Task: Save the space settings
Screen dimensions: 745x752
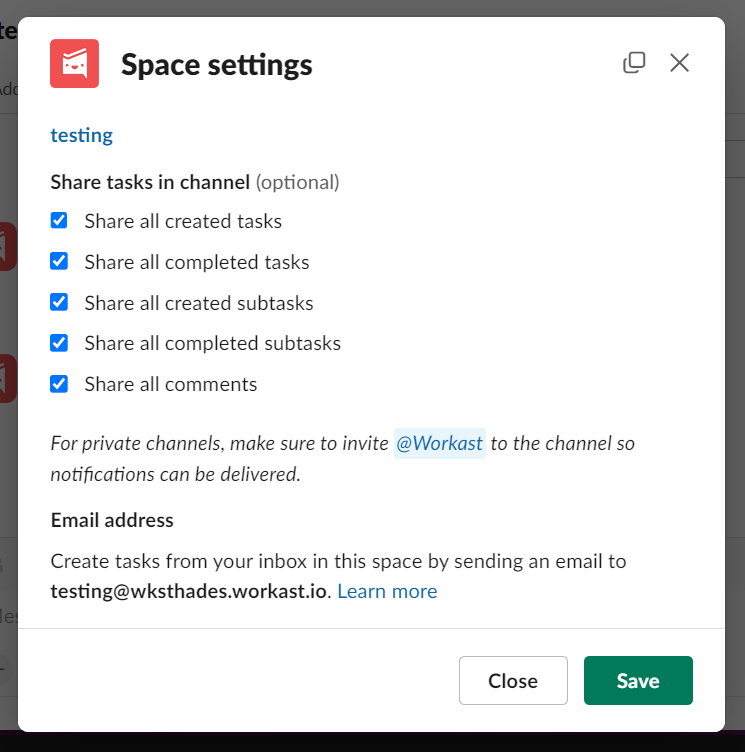Action: coord(638,680)
